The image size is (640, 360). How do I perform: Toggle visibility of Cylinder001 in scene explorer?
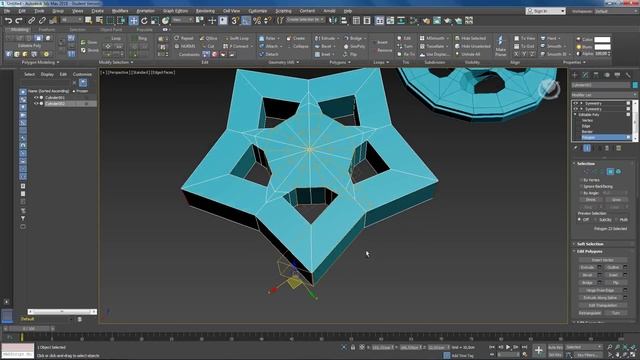36,98
